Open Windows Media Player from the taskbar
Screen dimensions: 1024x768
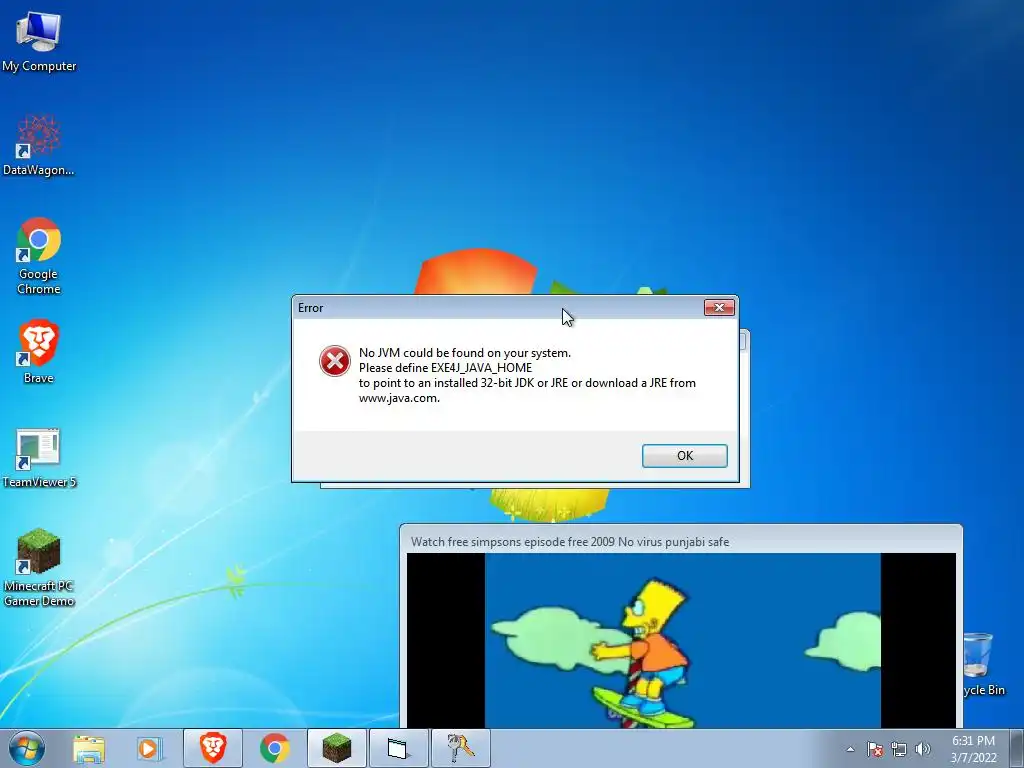click(x=149, y=748)
